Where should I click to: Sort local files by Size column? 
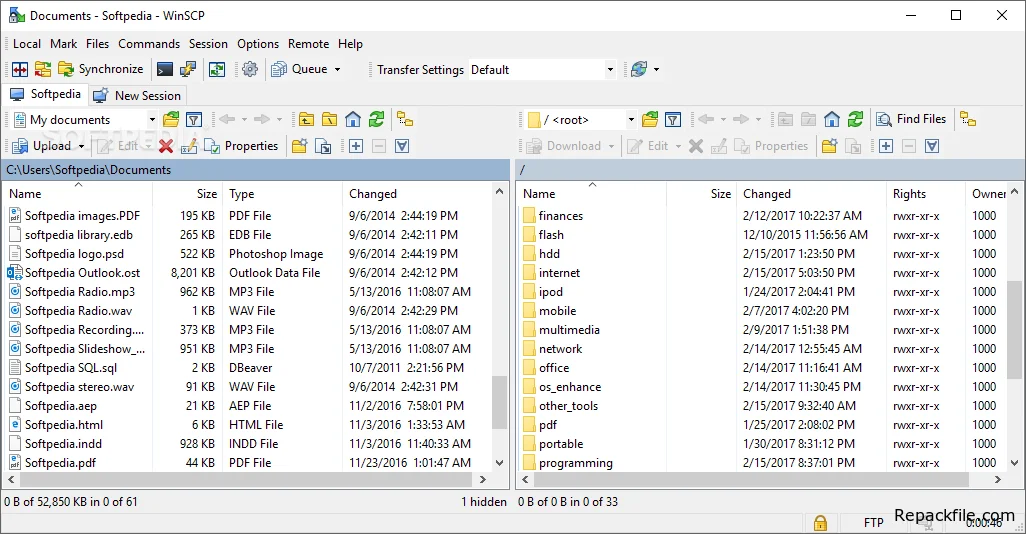pyautogui.click(x=188, y=194)
